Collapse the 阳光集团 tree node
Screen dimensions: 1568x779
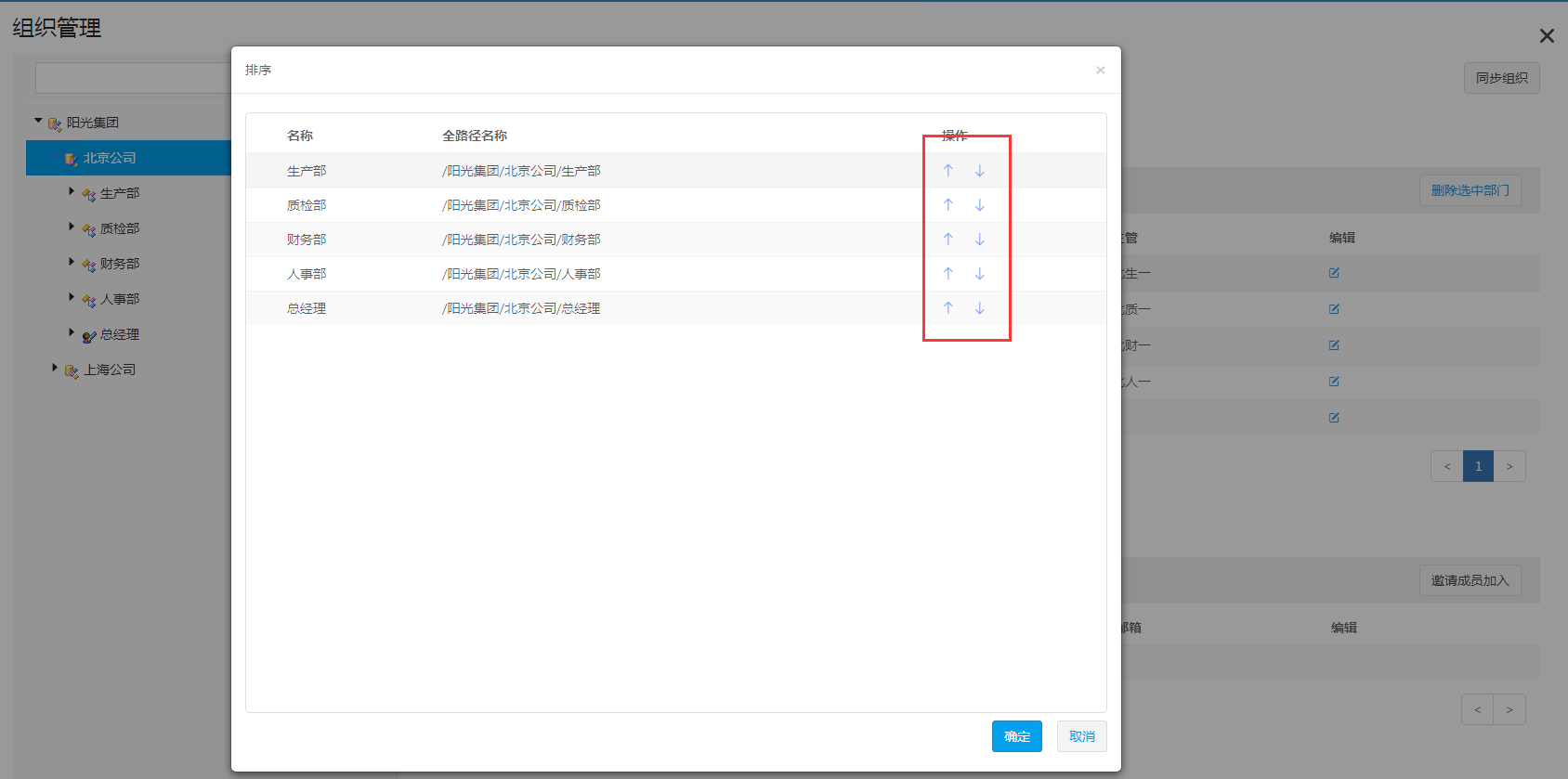38,121
